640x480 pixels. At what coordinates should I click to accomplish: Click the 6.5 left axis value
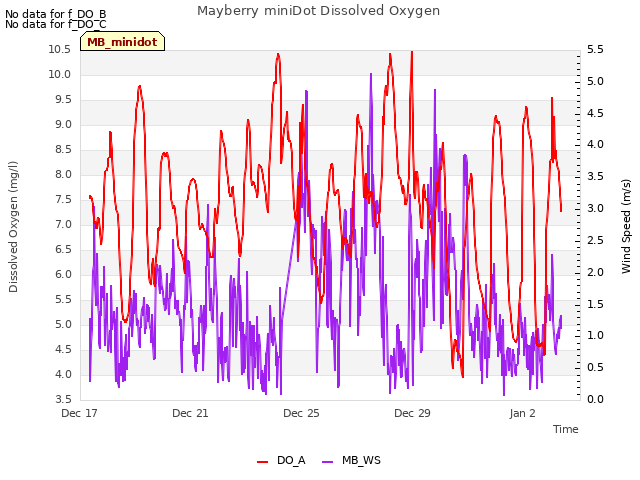63,249
